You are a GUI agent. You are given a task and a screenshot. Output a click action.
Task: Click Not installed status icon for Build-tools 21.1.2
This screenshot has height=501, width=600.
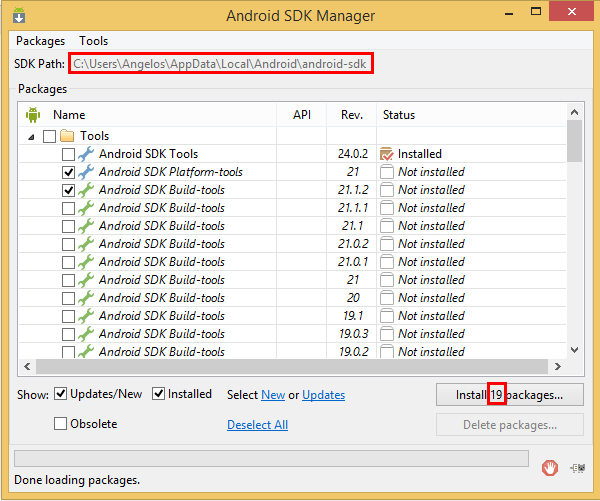[386, 190]
